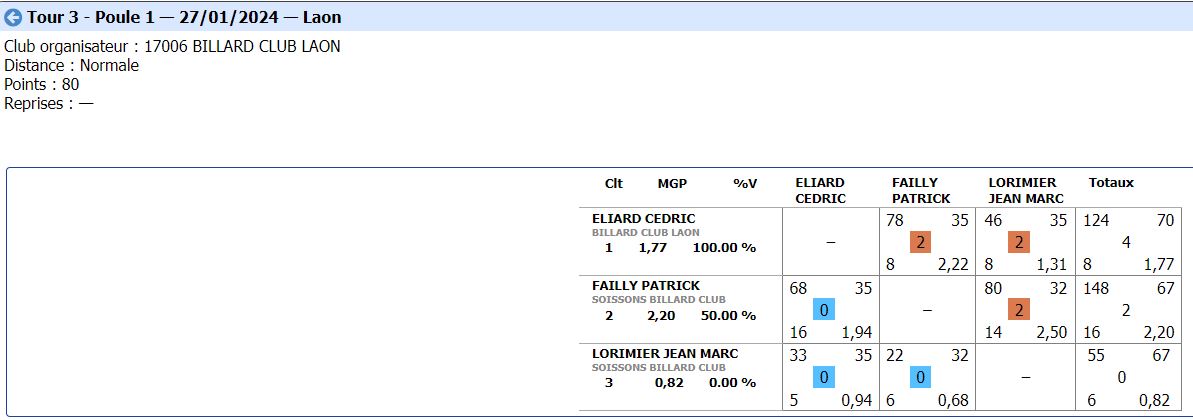Select the FAILLY PATRICK player name in second row
This screenshot has width=1193, height=420.
click(x=646, y=286)
